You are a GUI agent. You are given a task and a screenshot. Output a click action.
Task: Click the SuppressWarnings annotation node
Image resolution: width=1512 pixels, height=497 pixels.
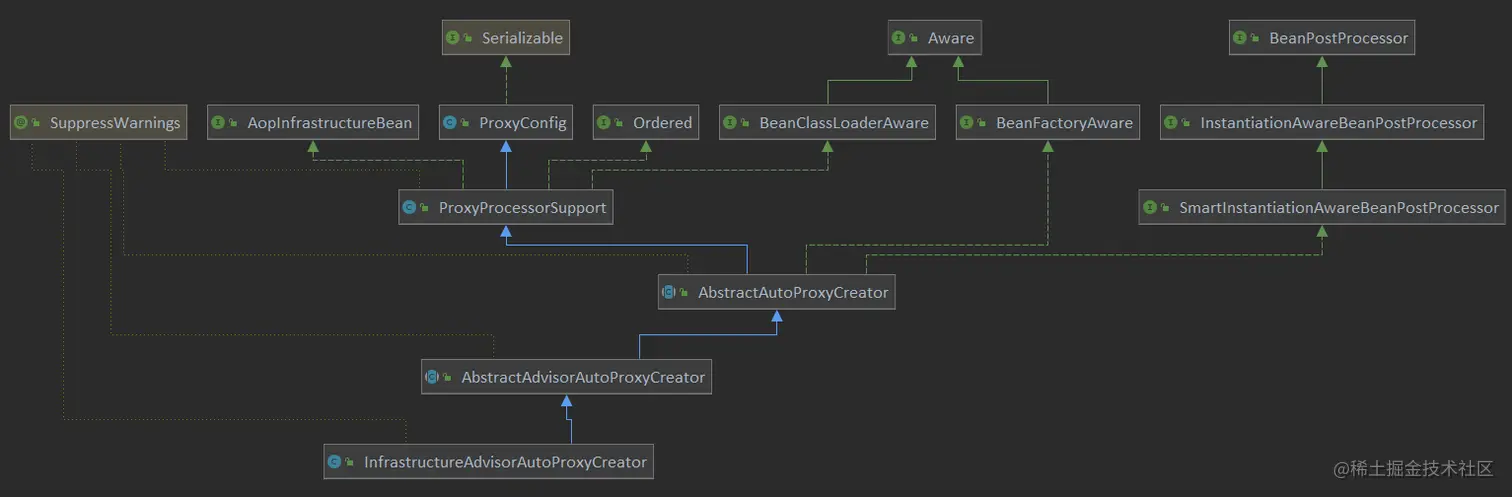point(98,123)
